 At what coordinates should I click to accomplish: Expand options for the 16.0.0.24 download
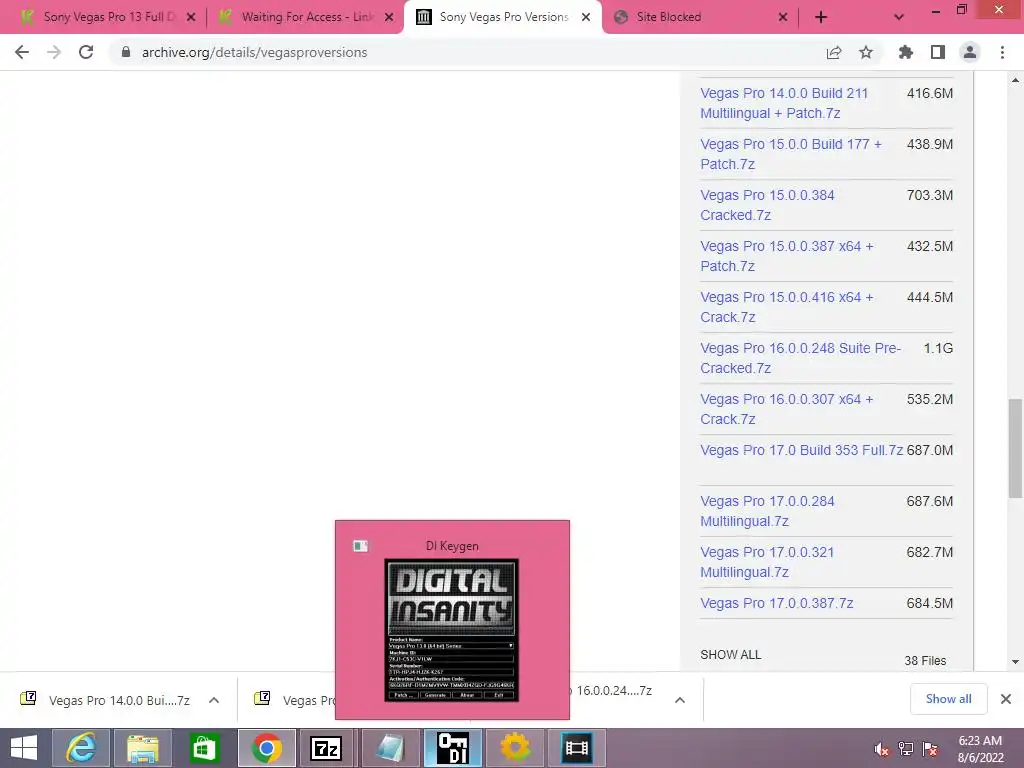[x=680, y=700]
